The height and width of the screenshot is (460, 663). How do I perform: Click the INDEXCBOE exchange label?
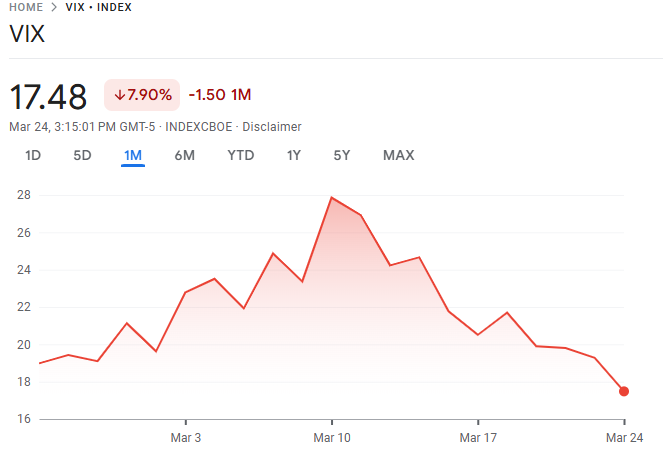pyautogui.click(x=199, y=126)
